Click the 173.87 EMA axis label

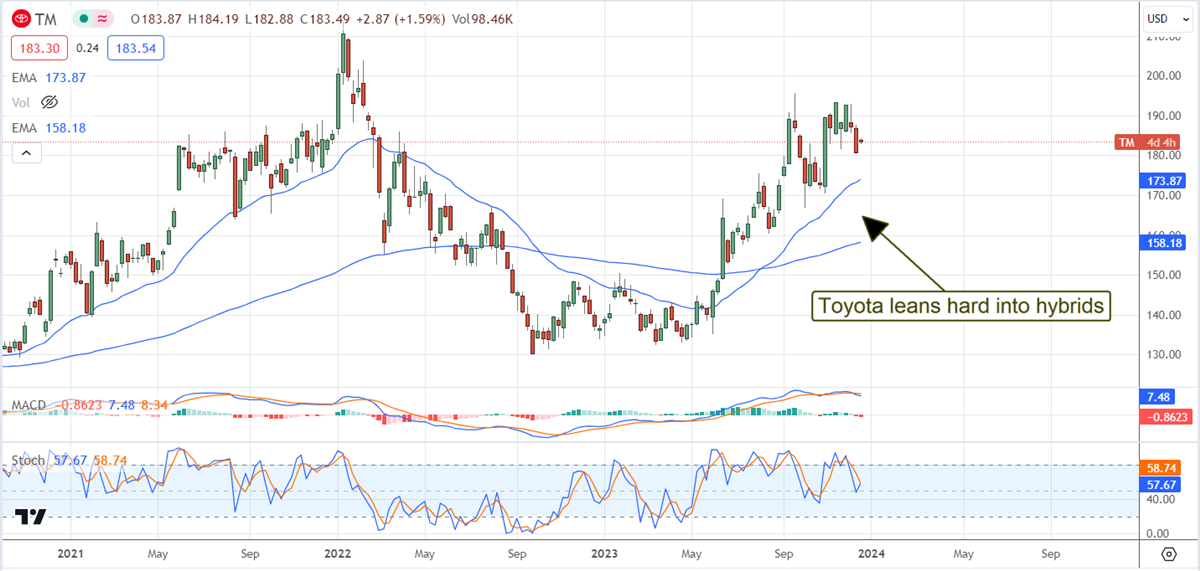tap(1164, 180)
